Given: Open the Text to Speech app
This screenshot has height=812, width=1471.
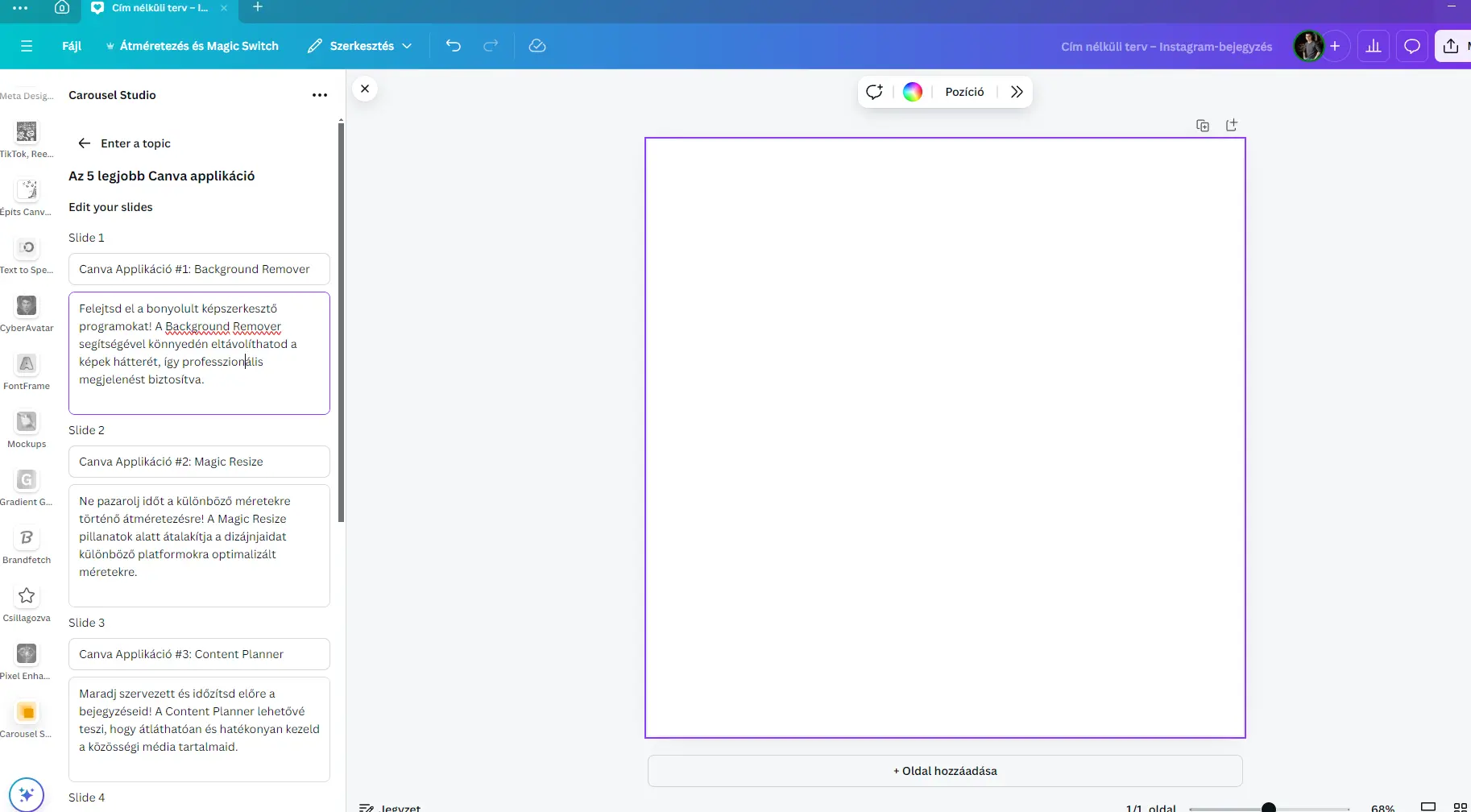Looking at the screenshot, I should click(x=27, y=255).
